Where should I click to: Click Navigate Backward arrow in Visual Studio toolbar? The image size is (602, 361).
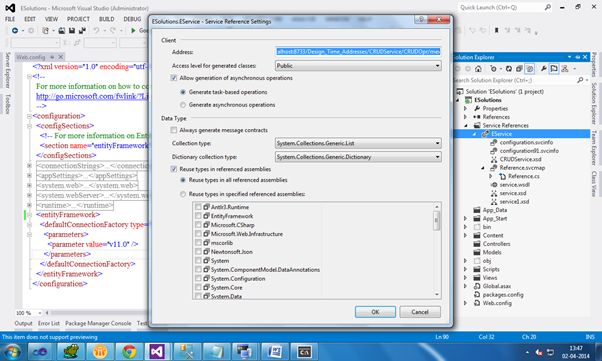15,30
